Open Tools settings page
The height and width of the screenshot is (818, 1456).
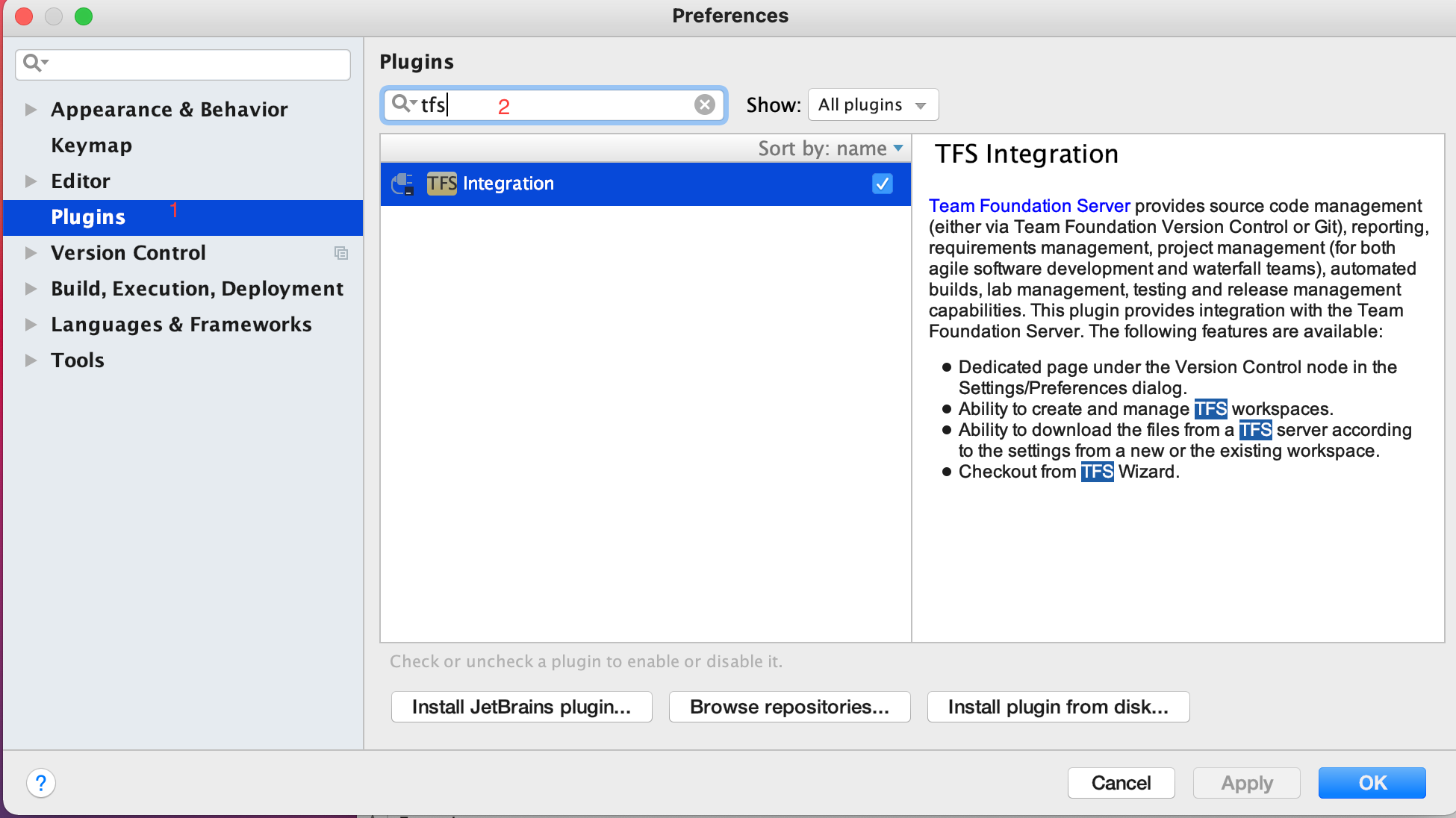[78, 360]
